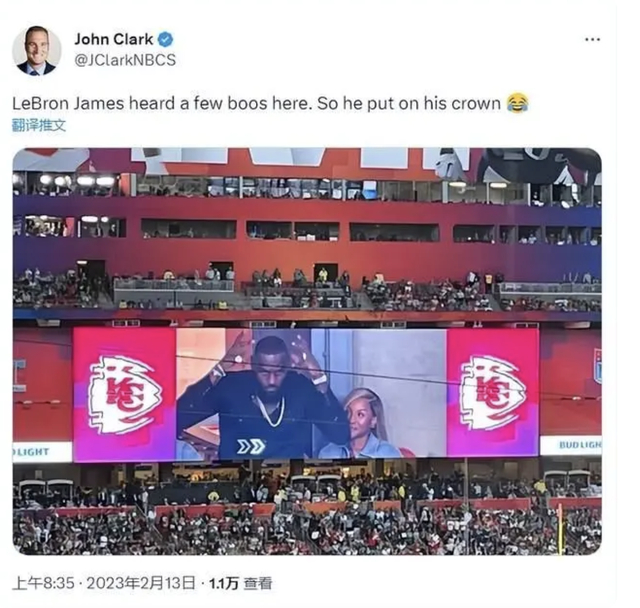The image size is (640, 608).
Task: Open the 上午8:35 timestamp link
Action: [43, 583]
